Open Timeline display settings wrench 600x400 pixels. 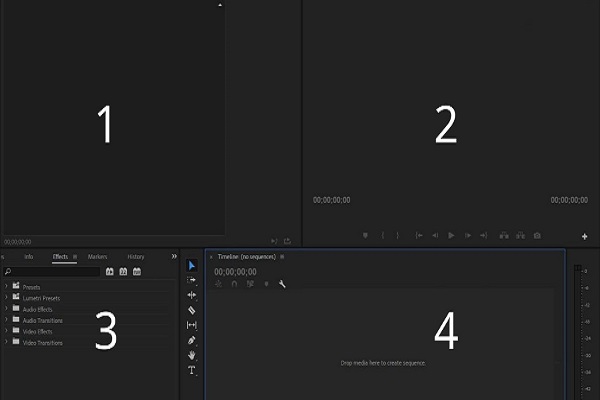tap(283, 284)
